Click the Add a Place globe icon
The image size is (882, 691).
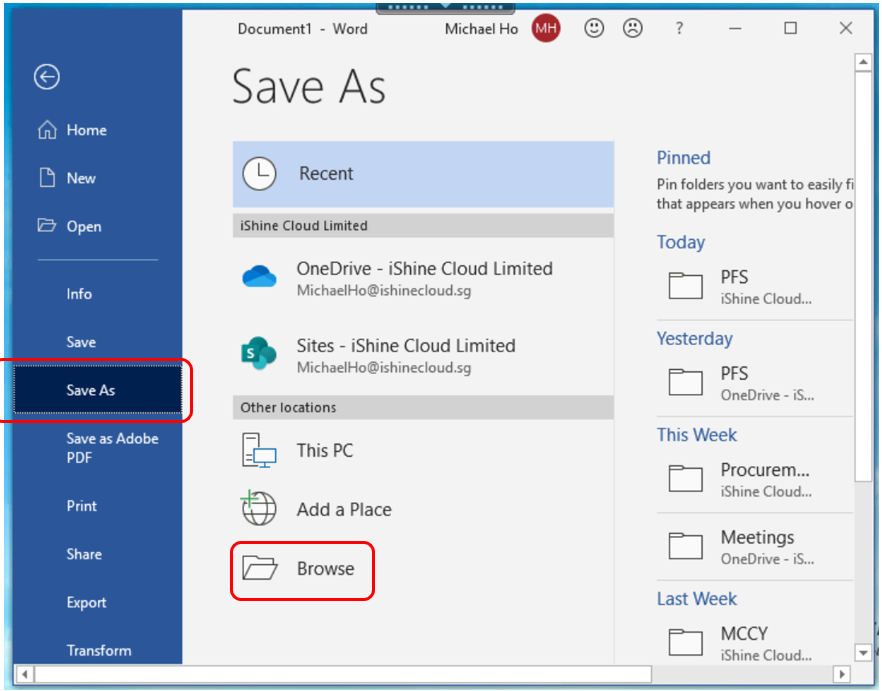pos(259,508)
